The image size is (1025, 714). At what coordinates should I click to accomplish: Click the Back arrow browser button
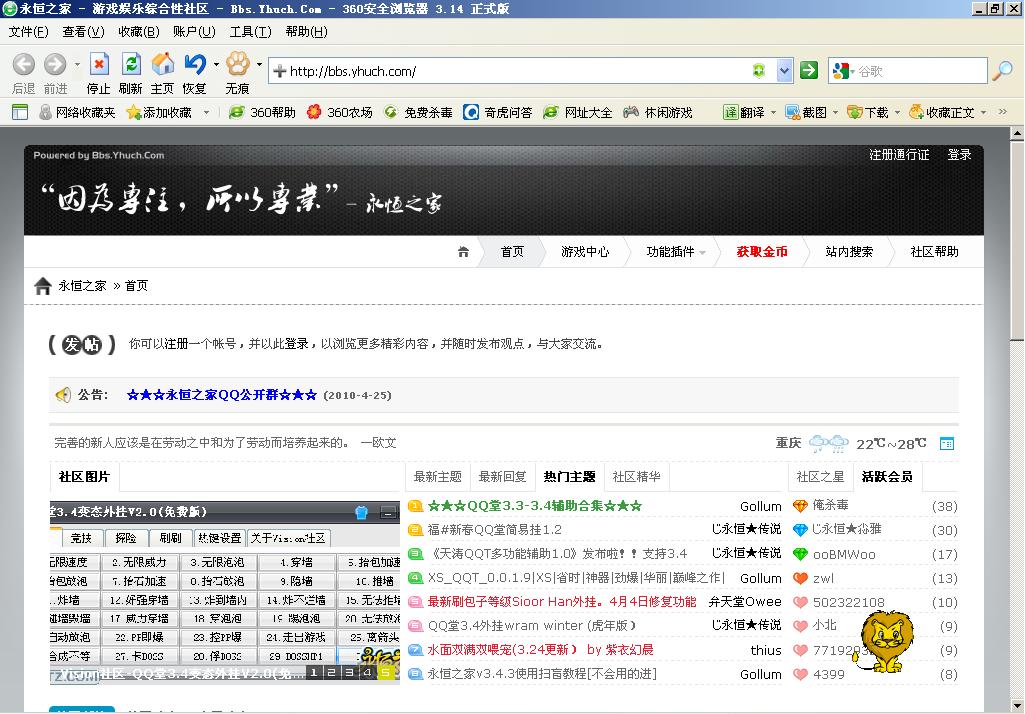coord(24,64)
